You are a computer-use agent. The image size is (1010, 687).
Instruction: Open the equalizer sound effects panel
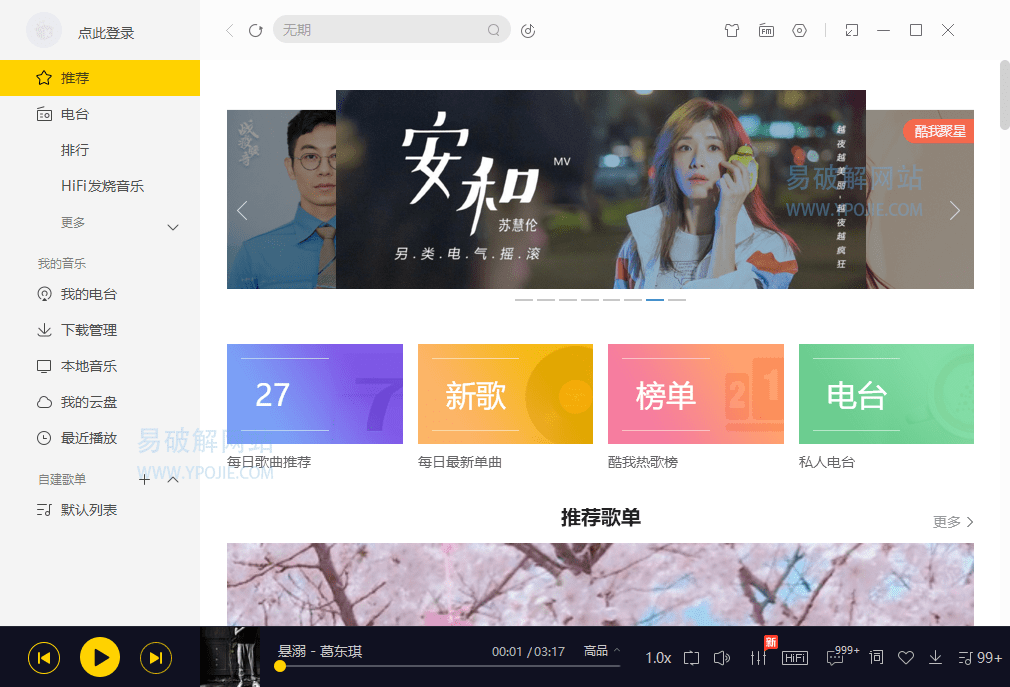pyautogui.click(x=758, y=657)
